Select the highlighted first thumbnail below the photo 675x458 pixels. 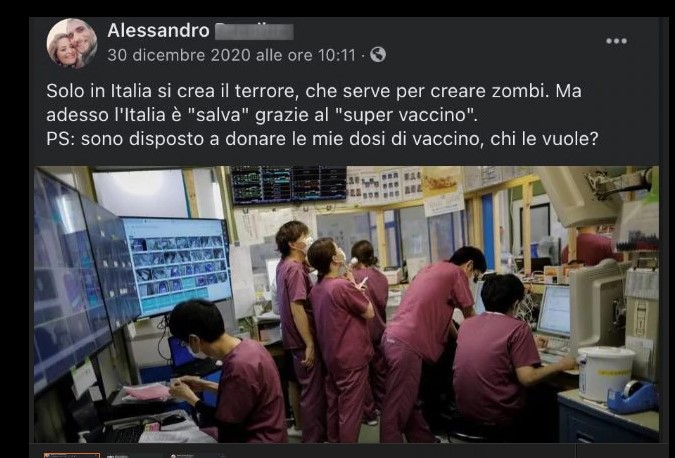[72, 455]
